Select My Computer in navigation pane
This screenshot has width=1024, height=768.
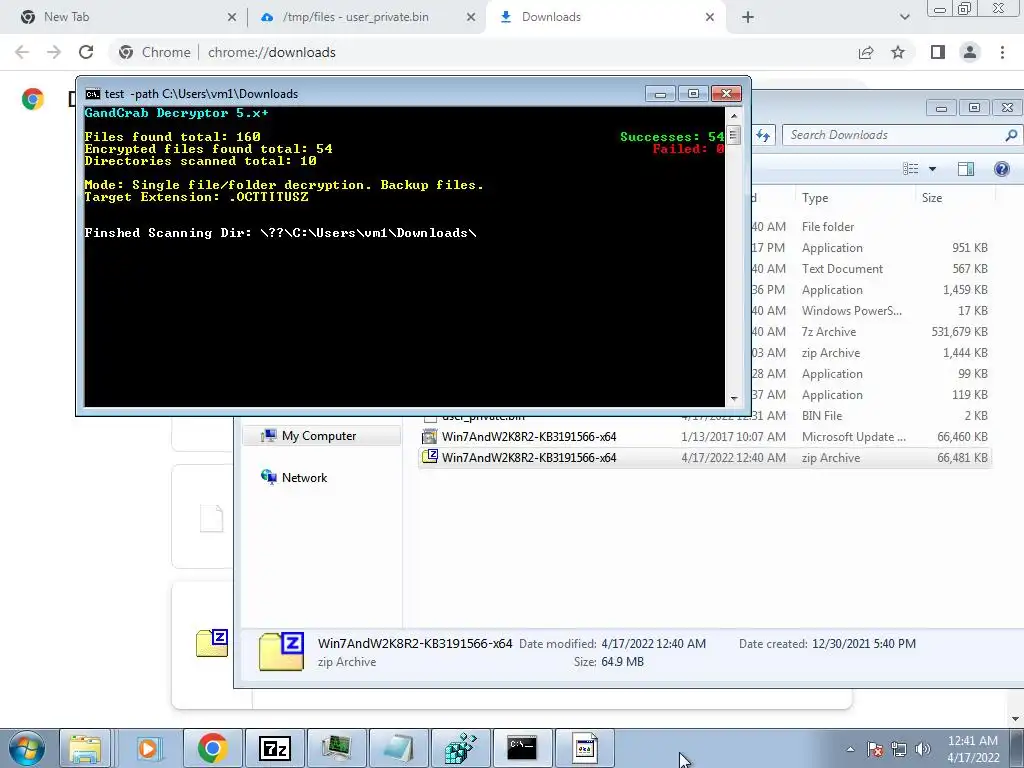(321, 436)
